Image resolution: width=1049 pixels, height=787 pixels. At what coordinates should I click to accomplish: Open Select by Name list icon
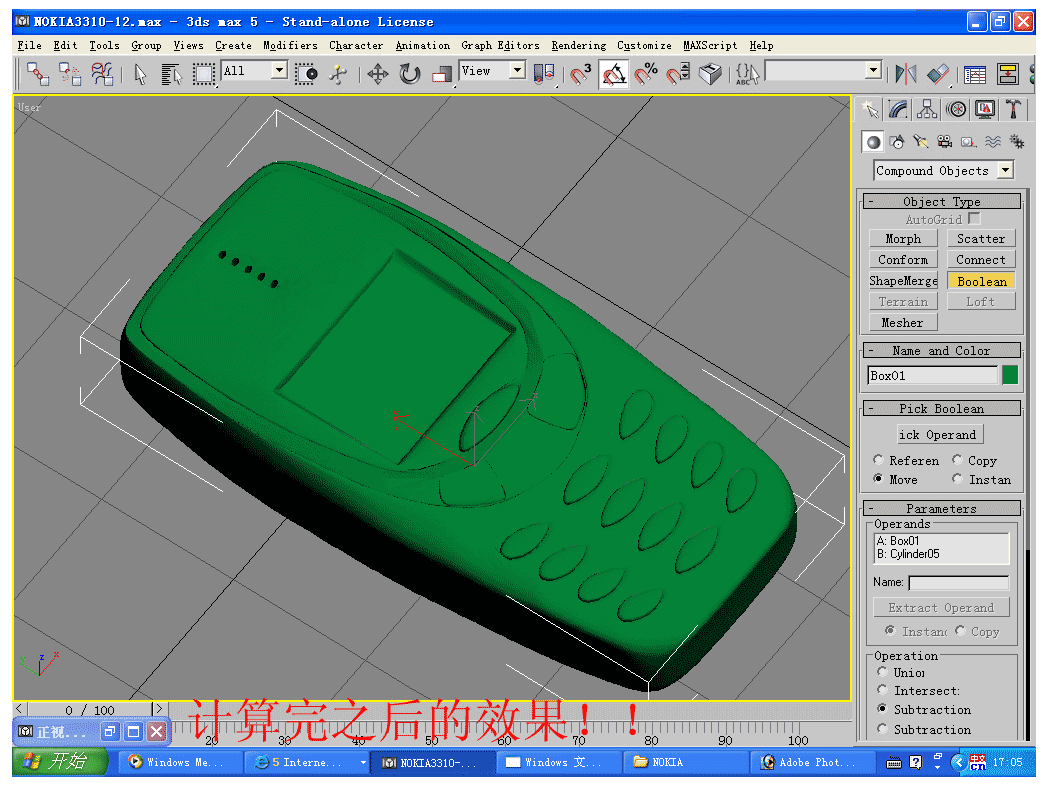[171, 74]
